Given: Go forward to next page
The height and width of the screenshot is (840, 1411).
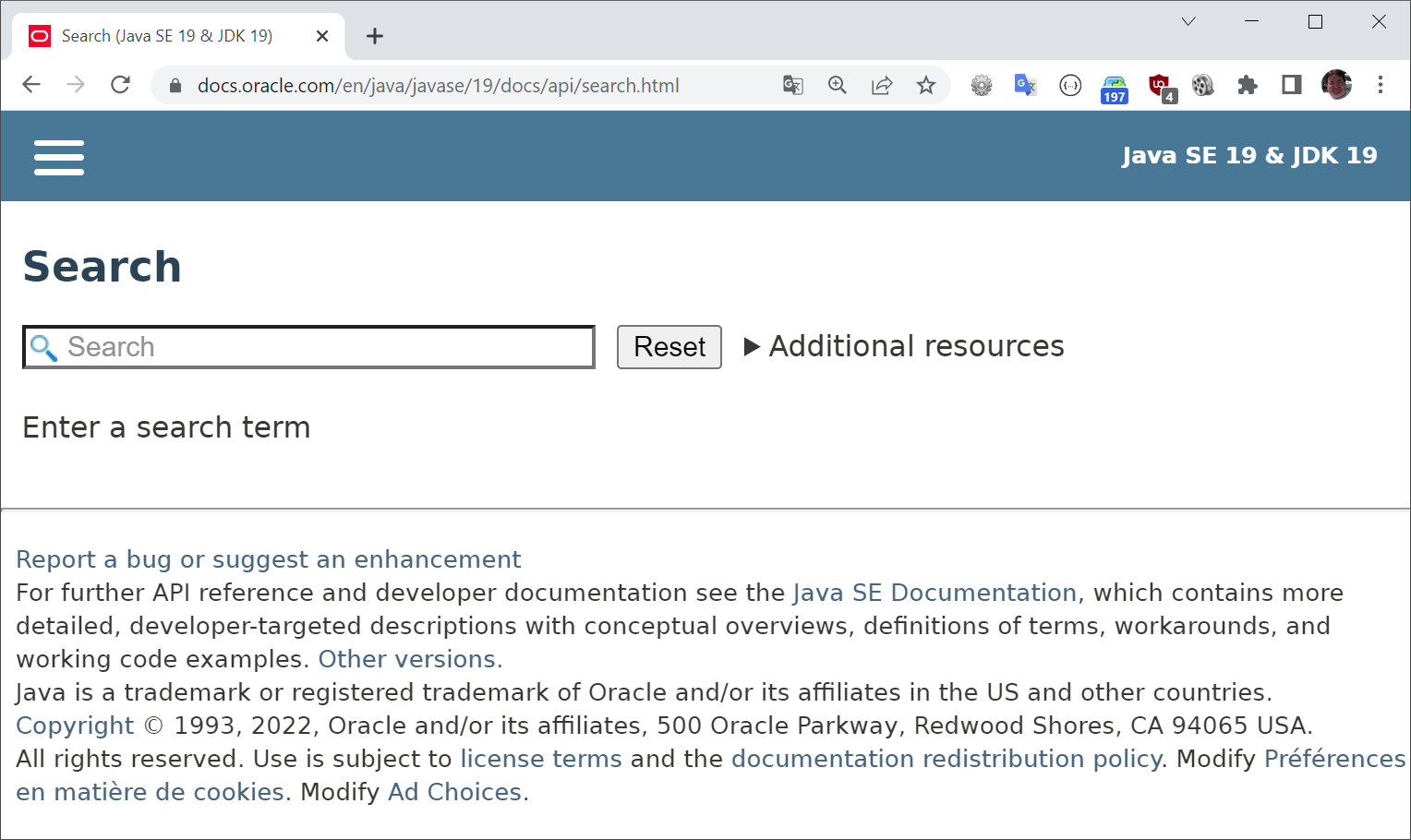Looking at the screenshot, I should pos(76,85).
